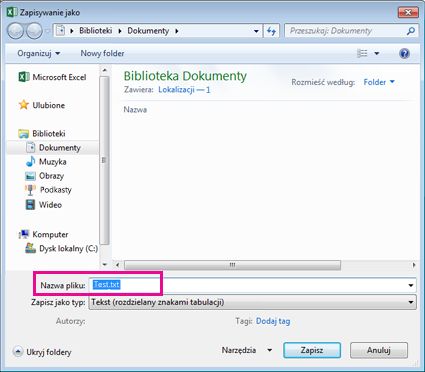Image resolution: width=425 pixels, height=372 pixels.
Task: Click the horizontal scrollbar left arrow
Action: 117,265
